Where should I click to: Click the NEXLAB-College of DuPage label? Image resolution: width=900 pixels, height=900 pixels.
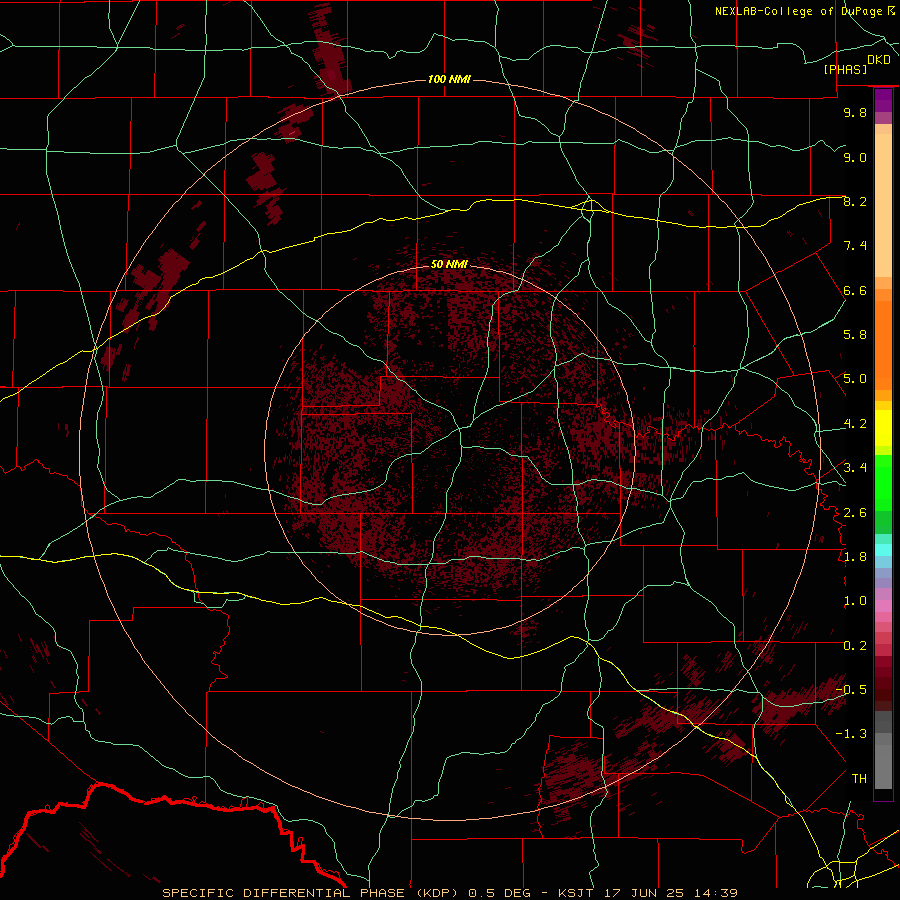tap(800, 11)
